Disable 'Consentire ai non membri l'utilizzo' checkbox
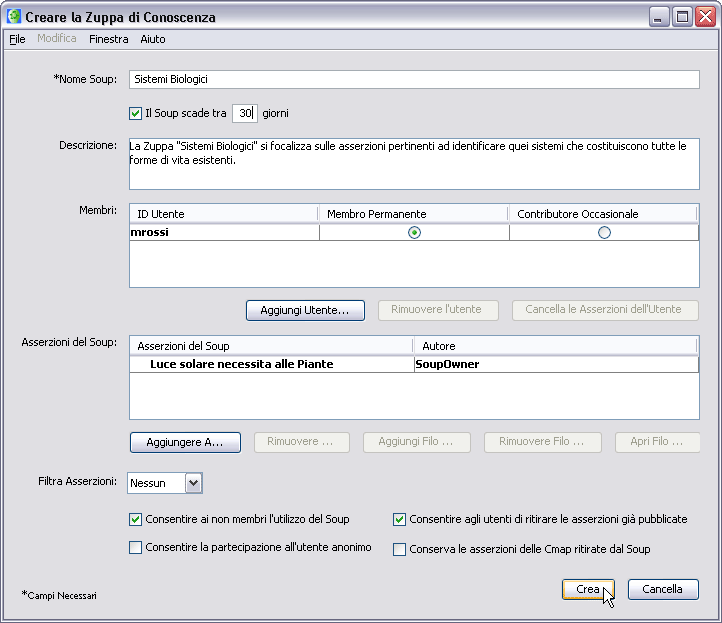The image size is (722, 623). tap(136, 520)
